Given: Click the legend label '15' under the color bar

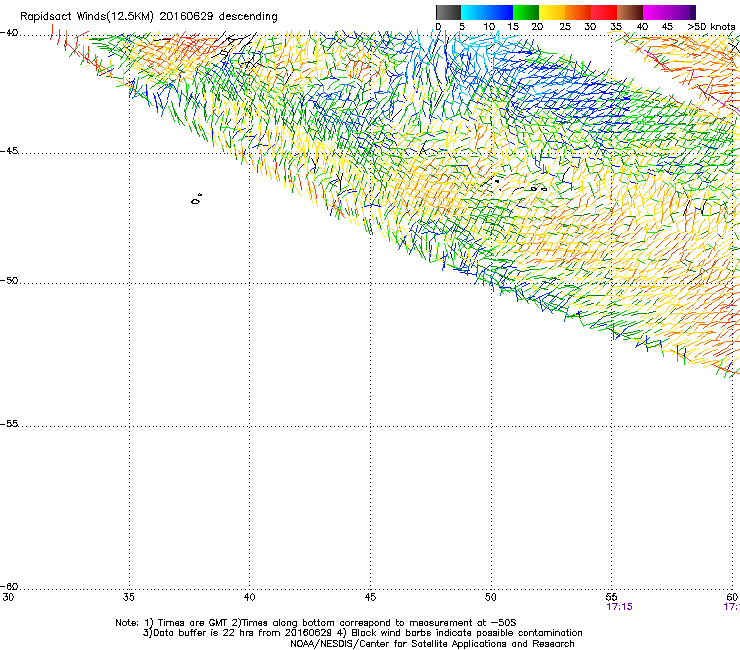Looking at the screenshot, I should [513, 27].
